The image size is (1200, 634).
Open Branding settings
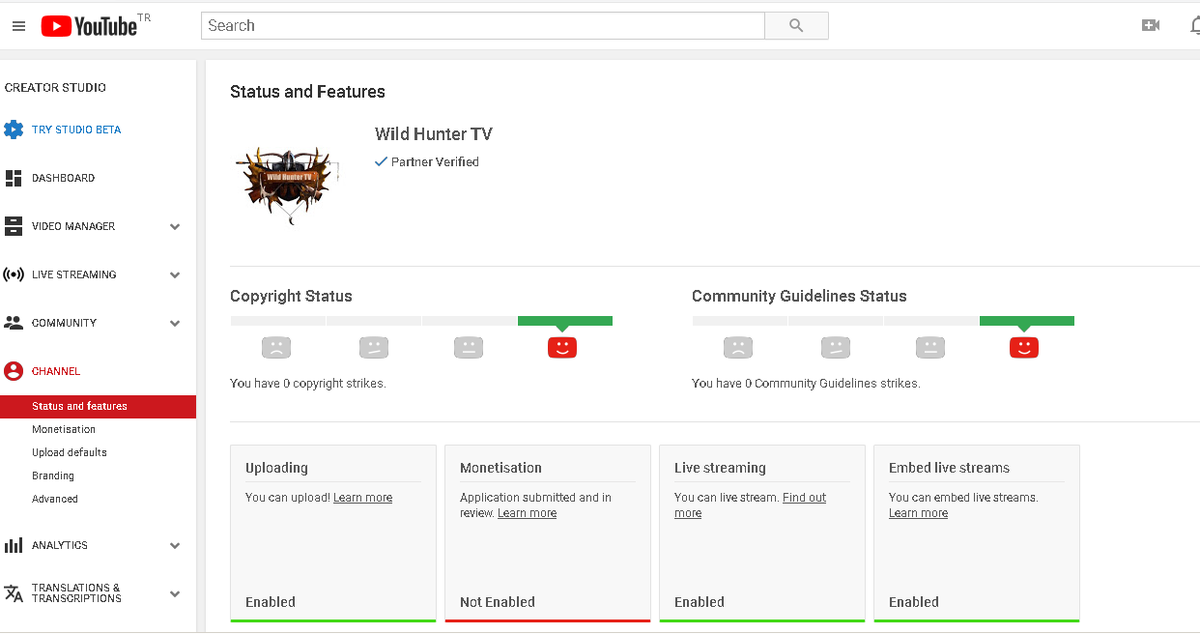tap(53, 476)
